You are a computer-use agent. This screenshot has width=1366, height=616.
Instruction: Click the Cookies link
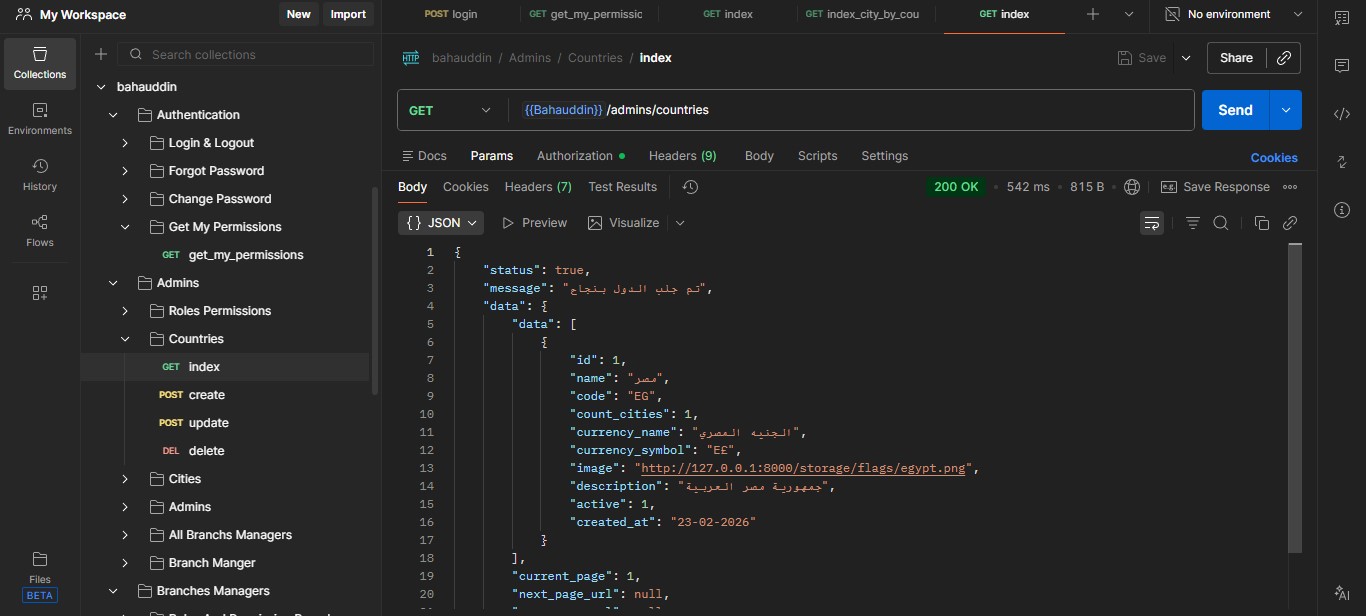(x=1273, y=158)
